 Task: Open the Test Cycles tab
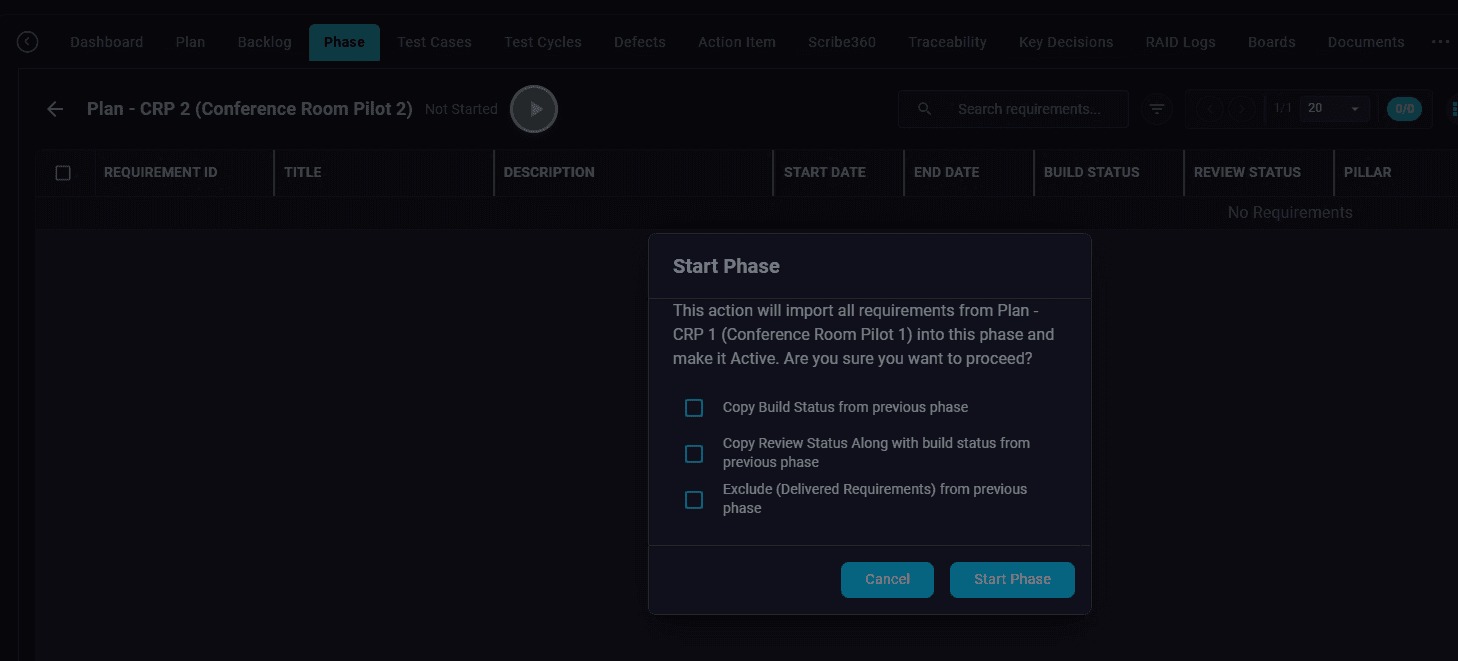pyautogui.click(x=543, y=42)
